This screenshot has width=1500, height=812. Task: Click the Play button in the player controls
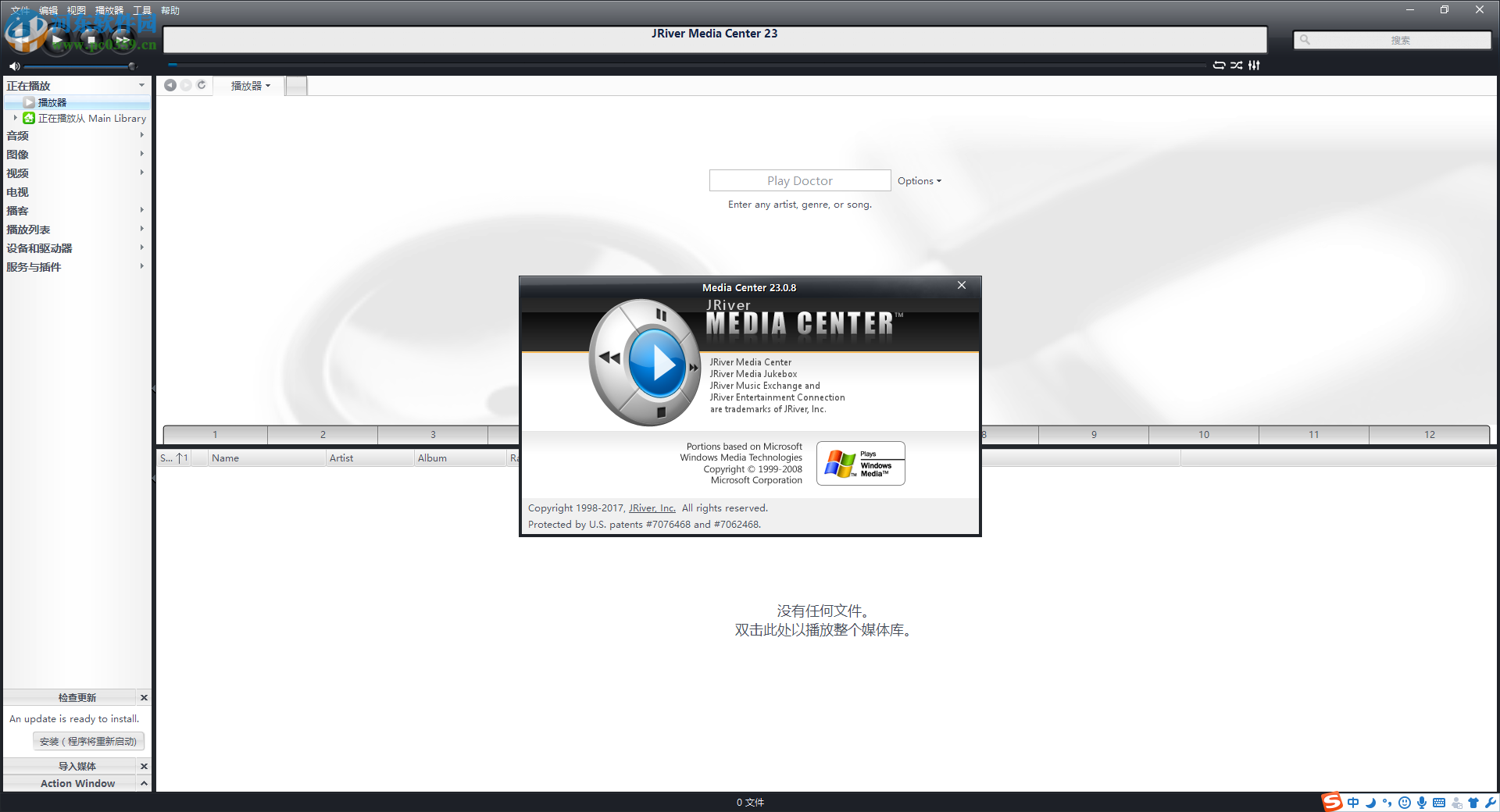point(57,41)
